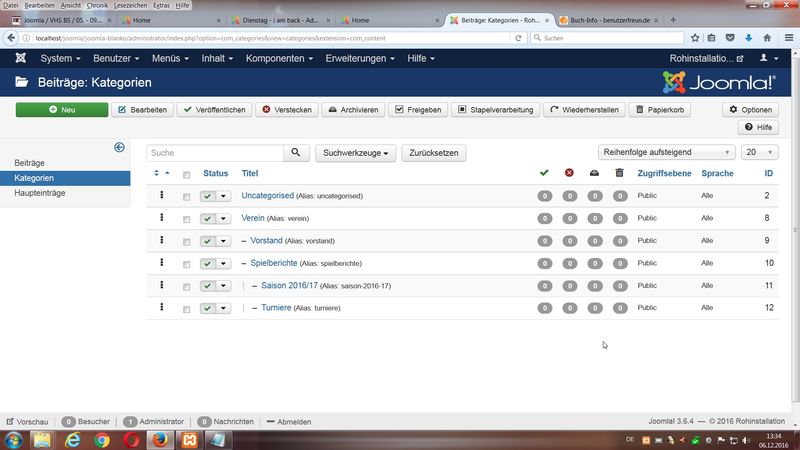The height and width of the screenshot is (450, 800).
Task: Select Haupteinträge in the sidebar
Action: coord(40,193)
